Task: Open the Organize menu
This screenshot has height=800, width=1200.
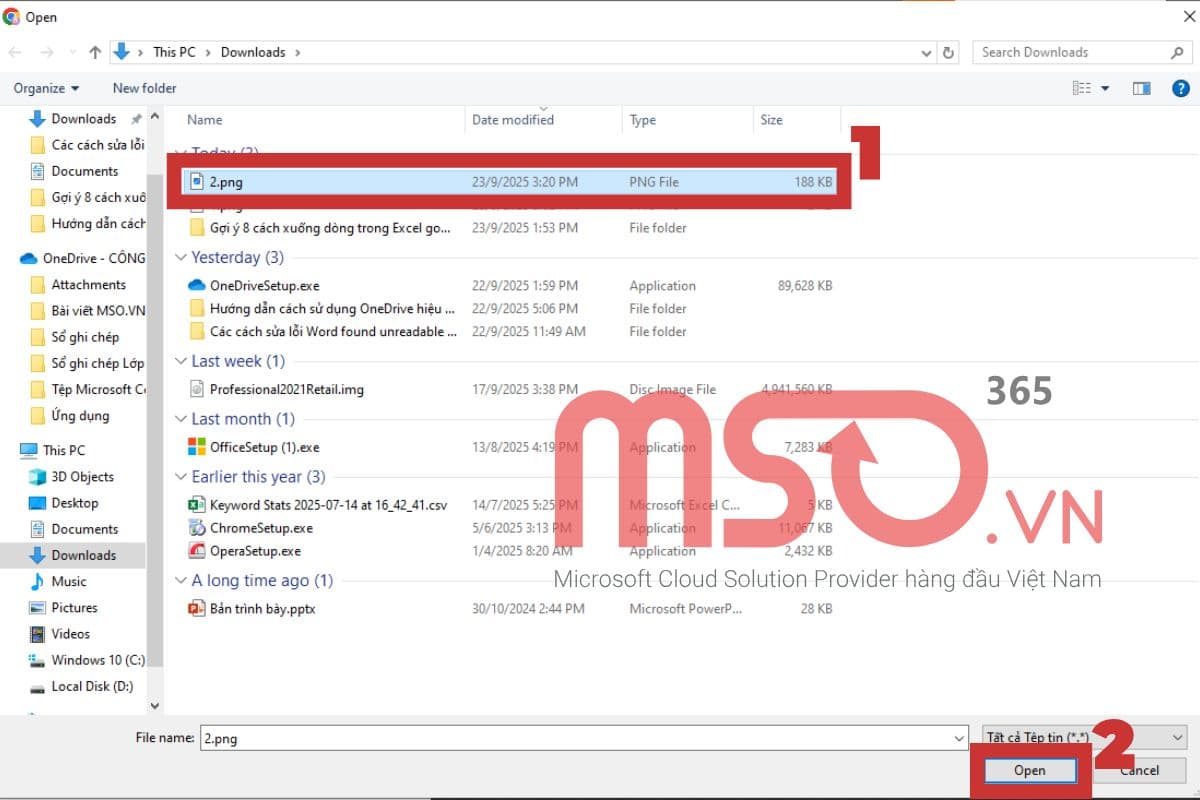Action: pyautogui.click(x=46, y=88)
